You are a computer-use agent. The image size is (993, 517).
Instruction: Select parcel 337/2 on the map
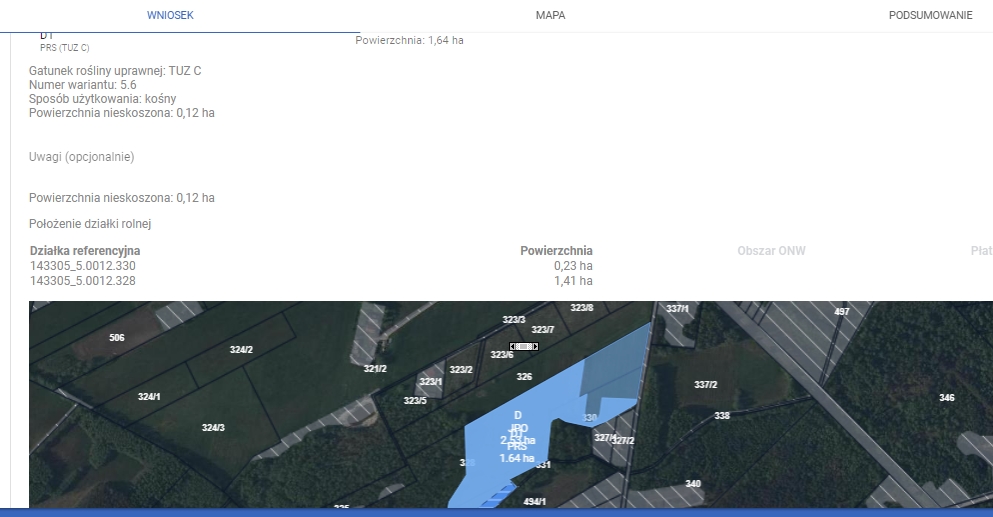click(705, 385)
